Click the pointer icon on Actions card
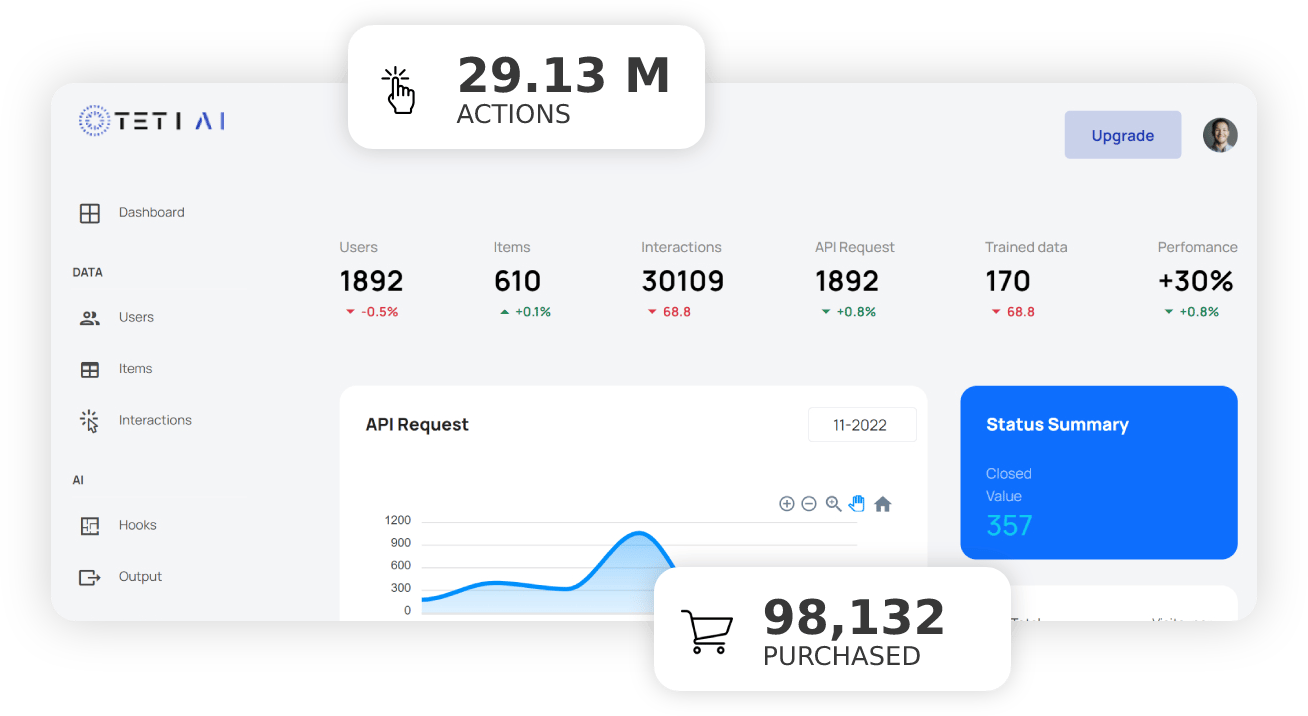 (398, 91)
